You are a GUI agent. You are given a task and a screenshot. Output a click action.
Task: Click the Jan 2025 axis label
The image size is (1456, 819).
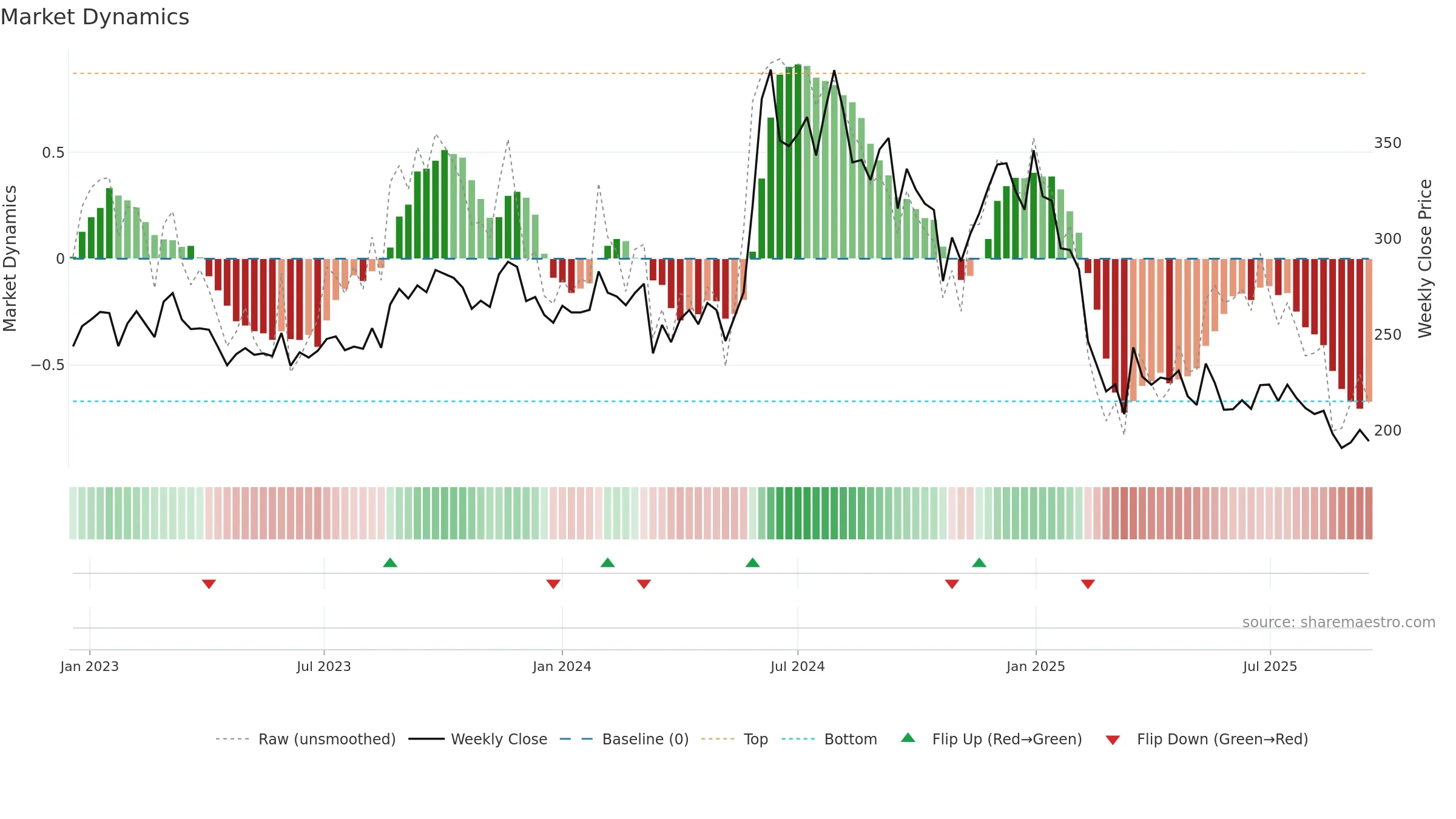[x=1036, y=666]
